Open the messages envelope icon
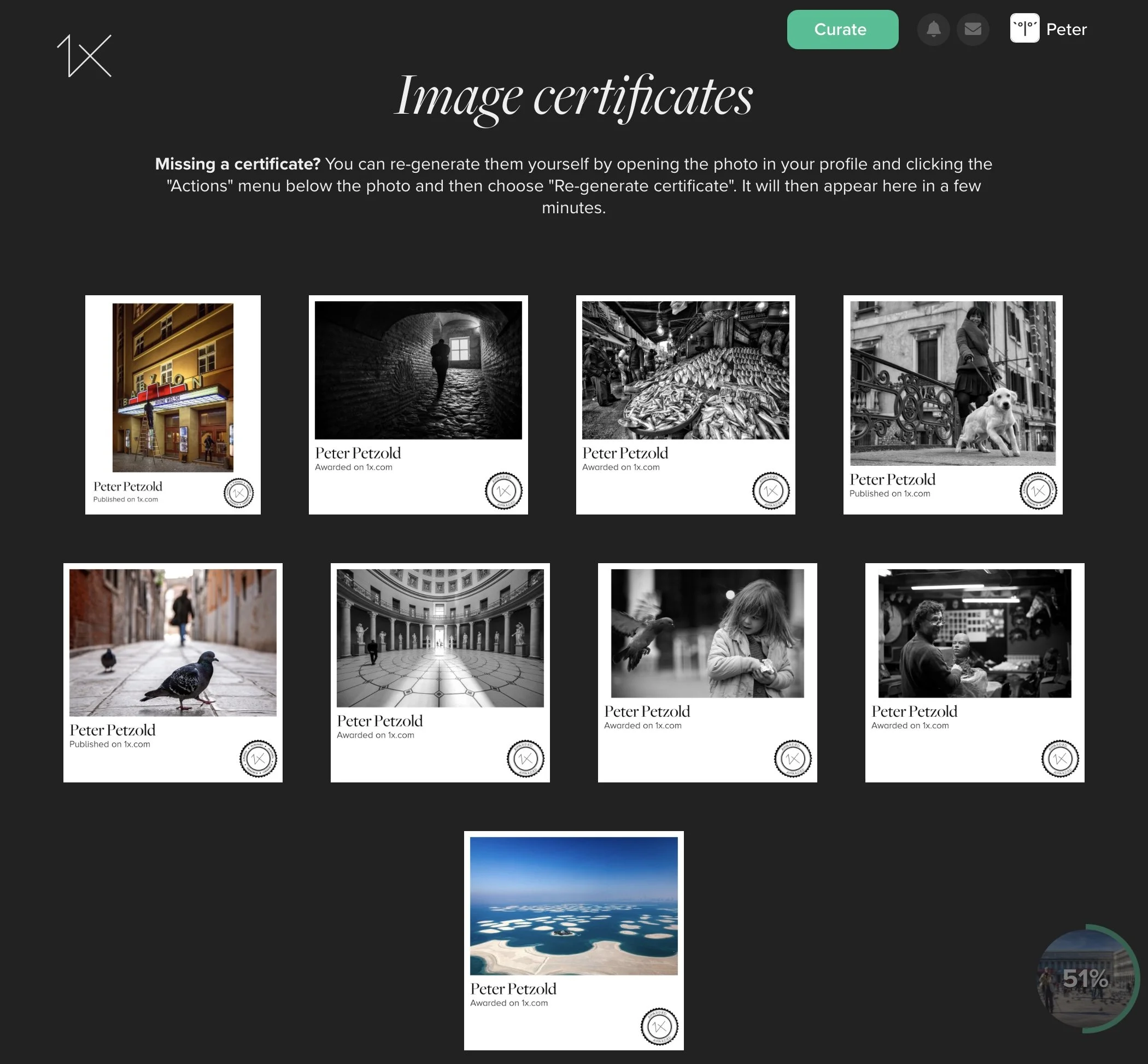Image resolution: width=1148 pixels, height=1064 pixels. click(973, 30)
